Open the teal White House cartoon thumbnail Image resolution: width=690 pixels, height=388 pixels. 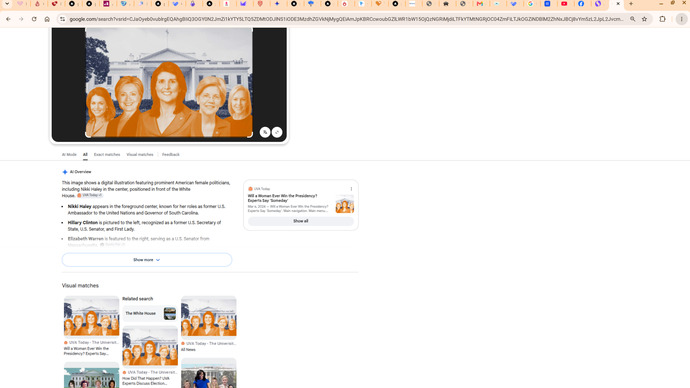(92, 375)
